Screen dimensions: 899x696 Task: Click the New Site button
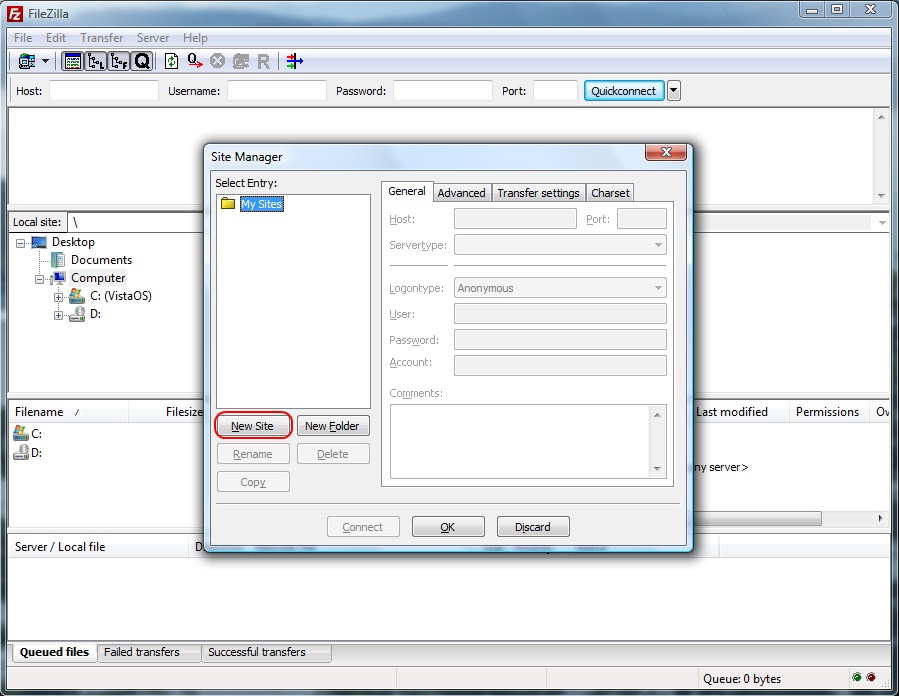click(x=252, y=426)
